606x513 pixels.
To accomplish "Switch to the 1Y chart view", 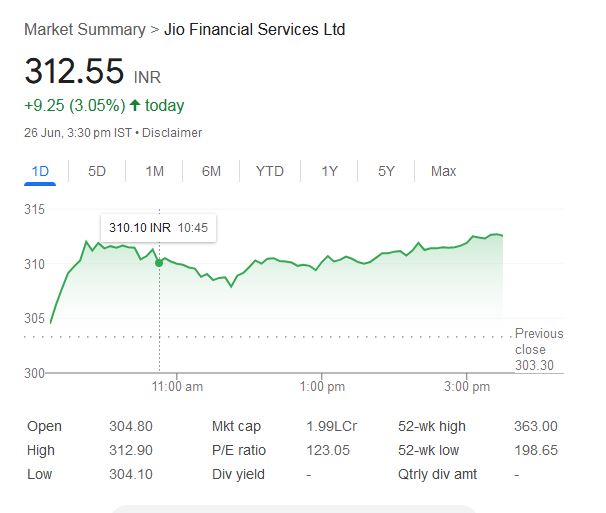I will coord(329,171).
